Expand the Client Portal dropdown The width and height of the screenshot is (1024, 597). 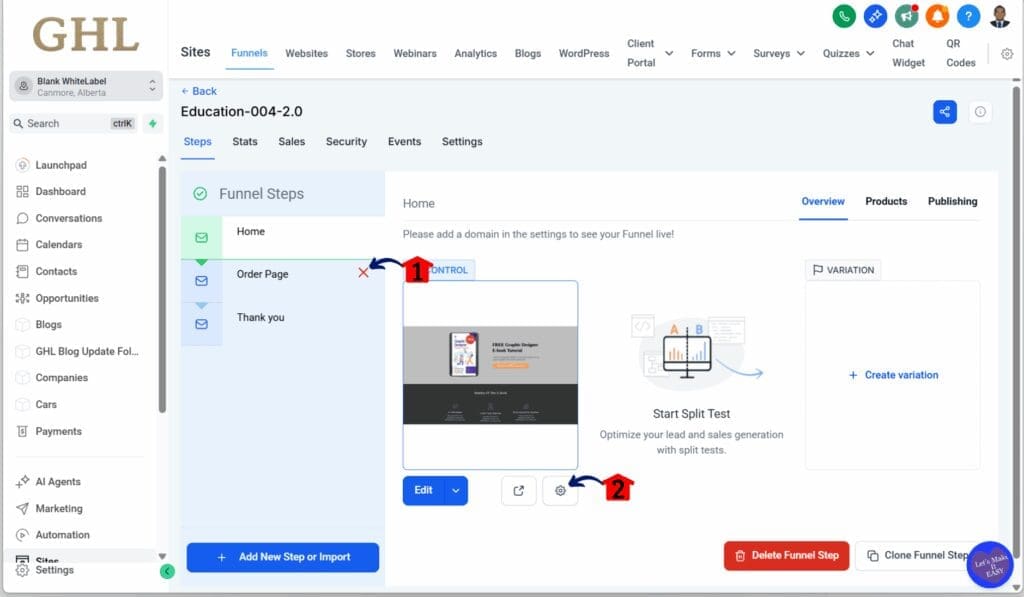(649, 53)
